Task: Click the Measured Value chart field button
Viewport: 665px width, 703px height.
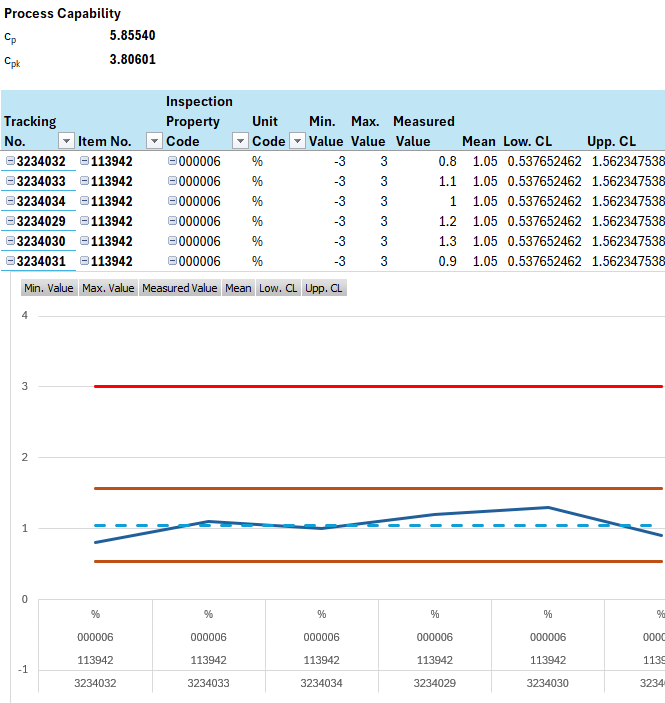Action: coord(179,288)
